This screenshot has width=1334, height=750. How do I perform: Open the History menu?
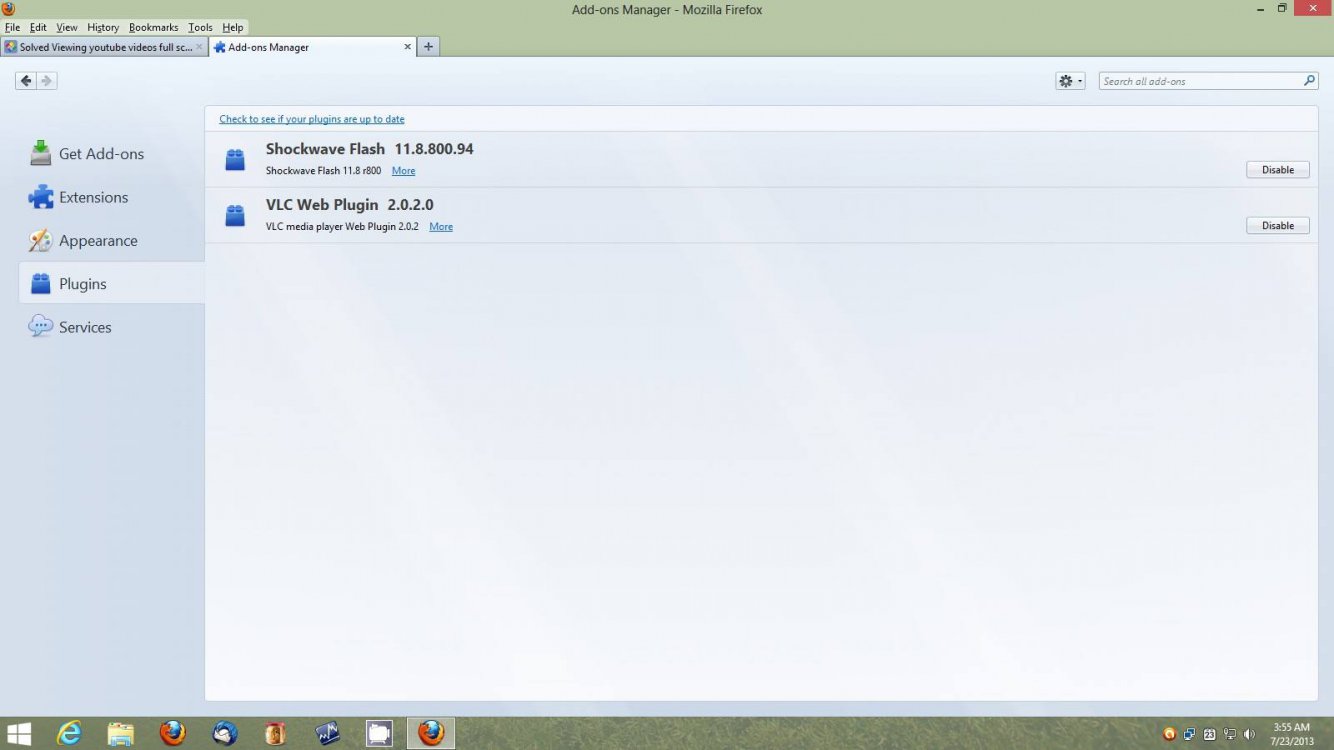[x=103, y=27]
